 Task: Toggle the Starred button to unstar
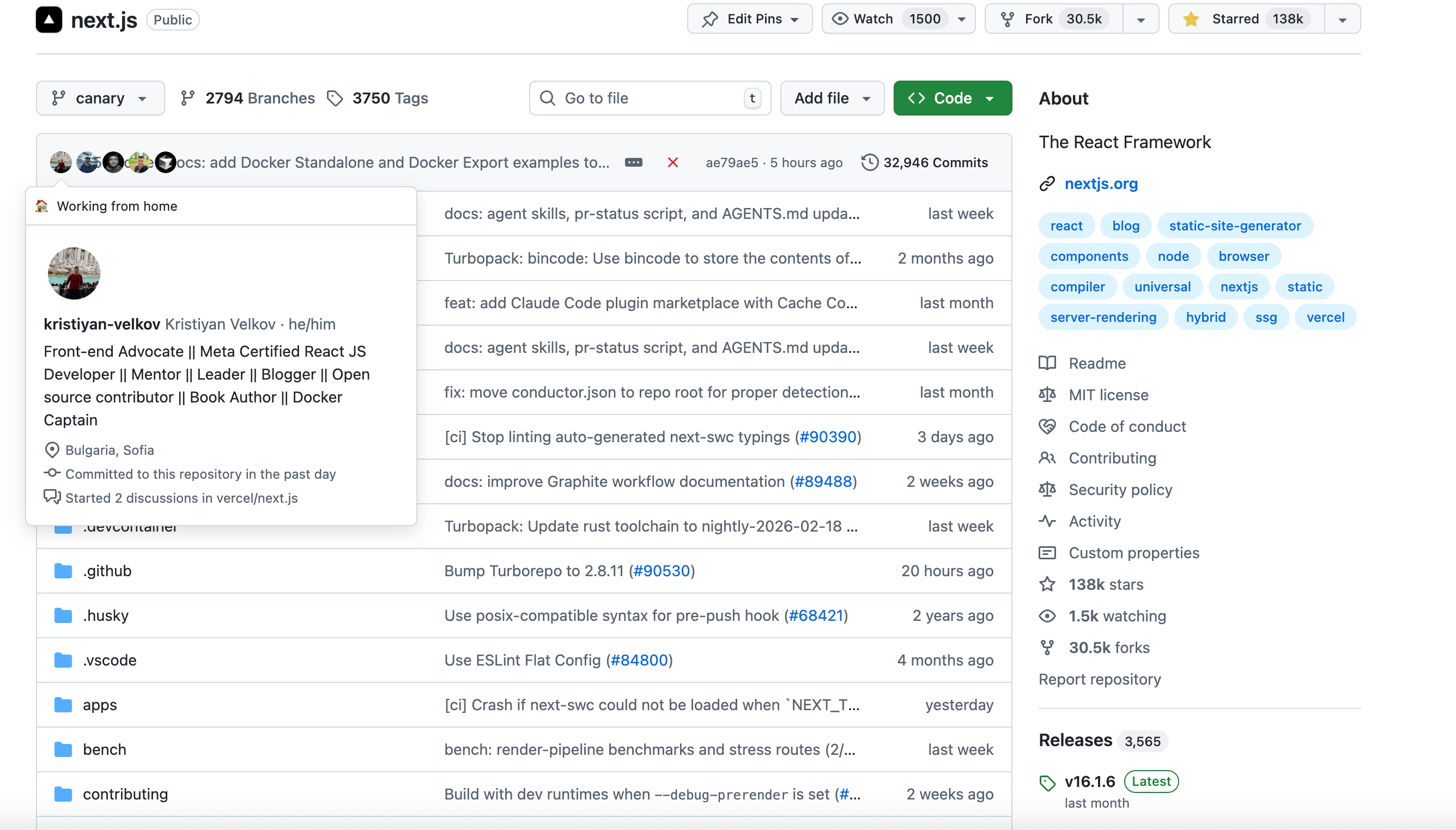point(1247,19)
